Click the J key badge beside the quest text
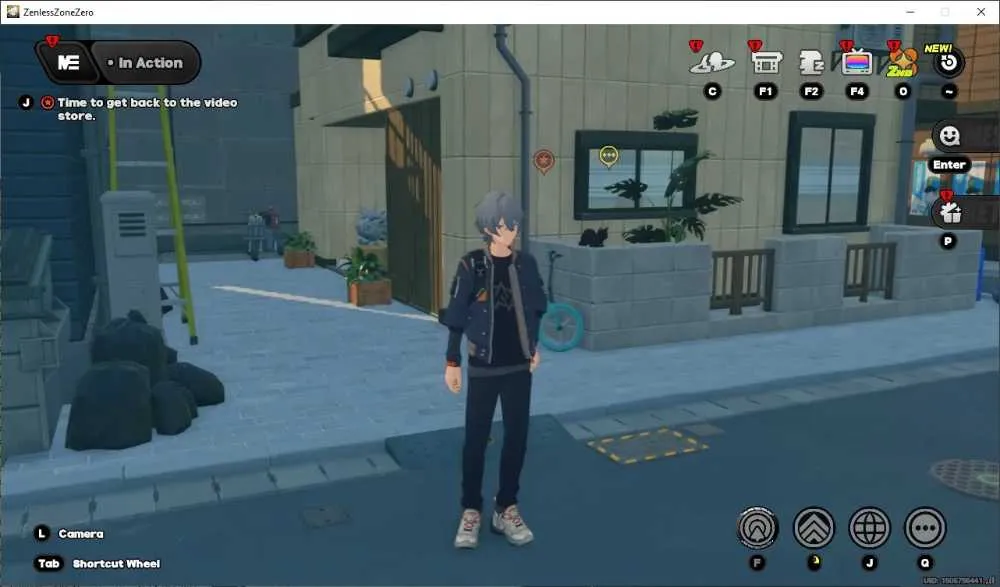The image size is (1000, 587). coord(26,102)
